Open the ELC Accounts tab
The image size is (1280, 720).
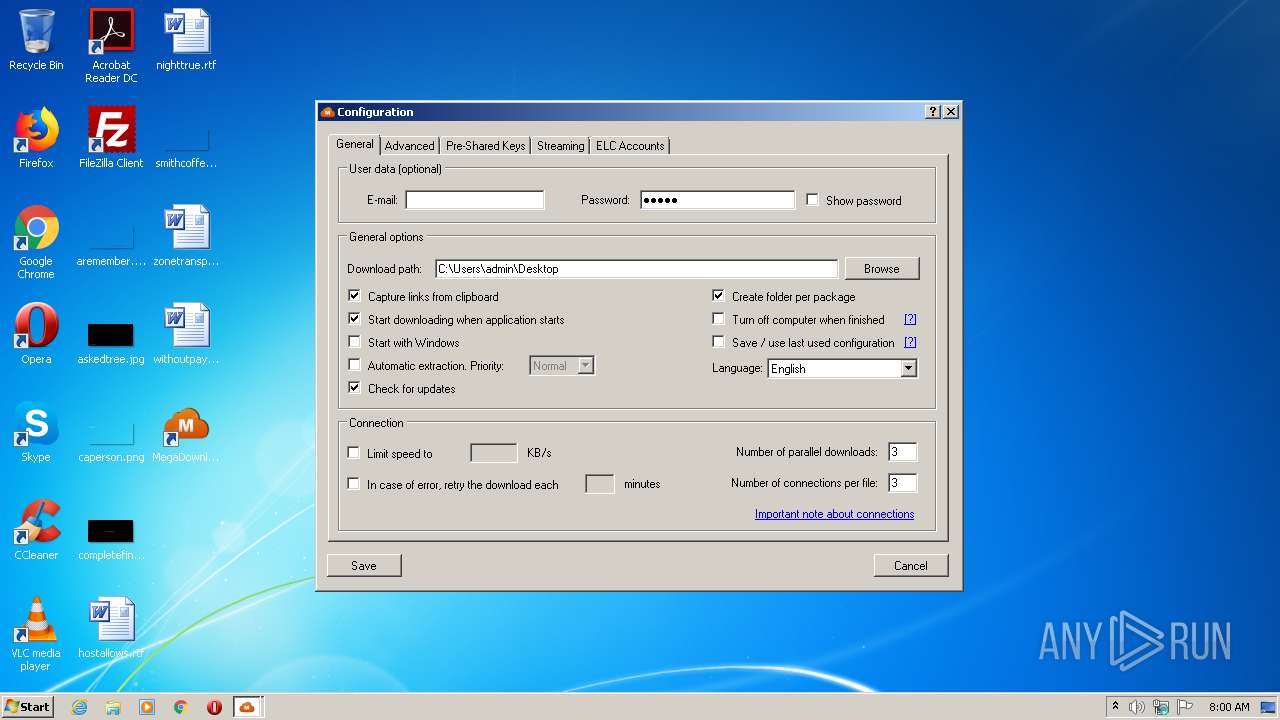630,146
